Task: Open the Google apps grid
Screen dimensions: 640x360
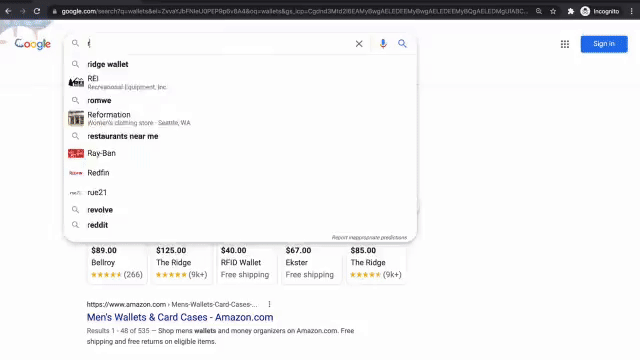Action: coord(565,44)
